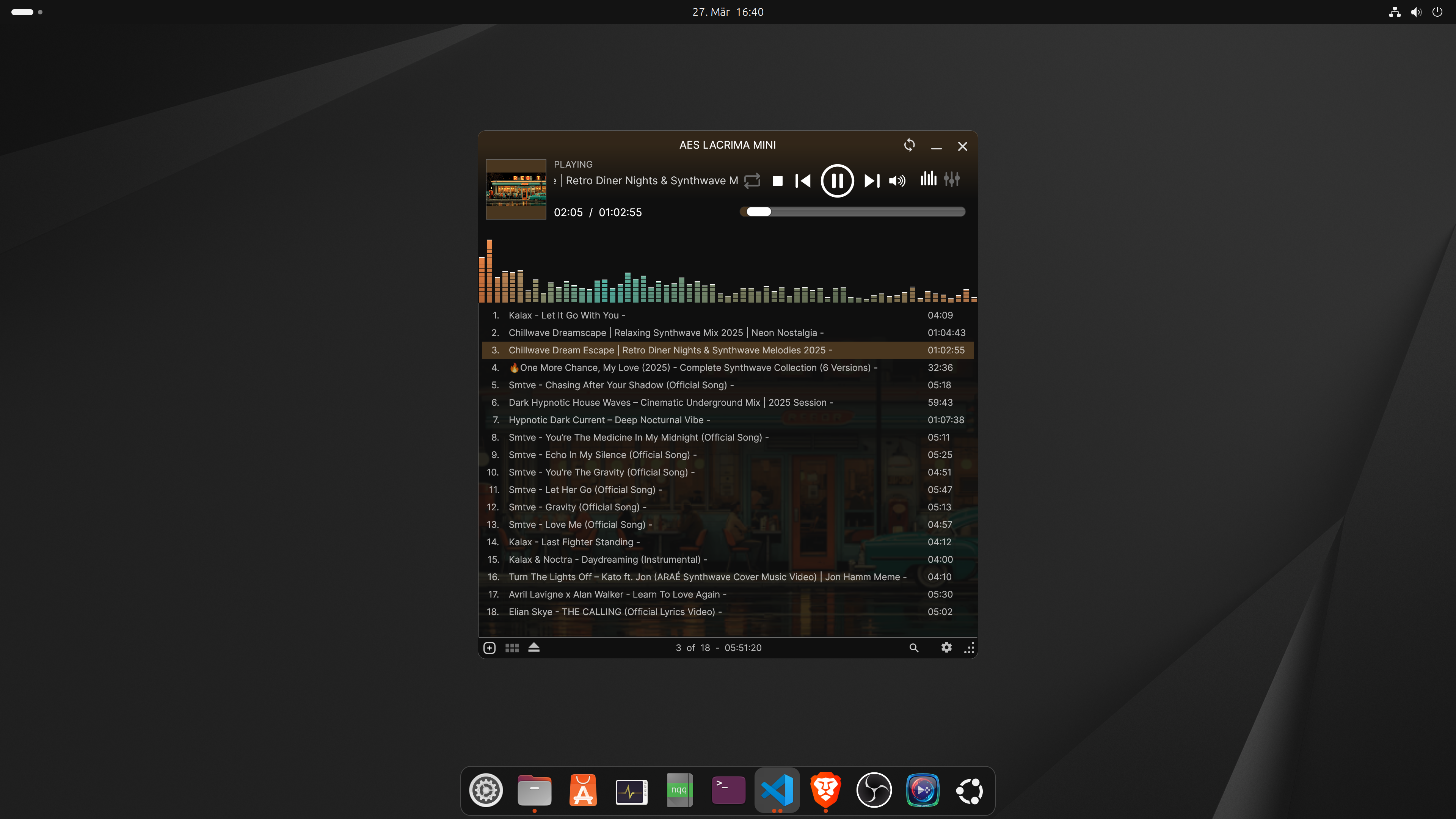Click the eject/open file icon

[x=534, y=647]
